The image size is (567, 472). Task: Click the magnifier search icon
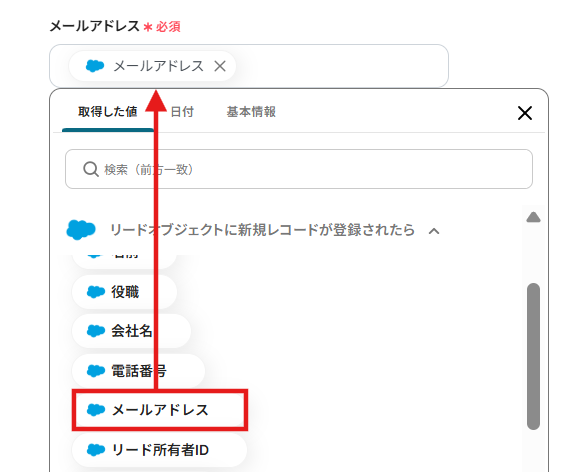pyautogui.click(x=91, y=169)
